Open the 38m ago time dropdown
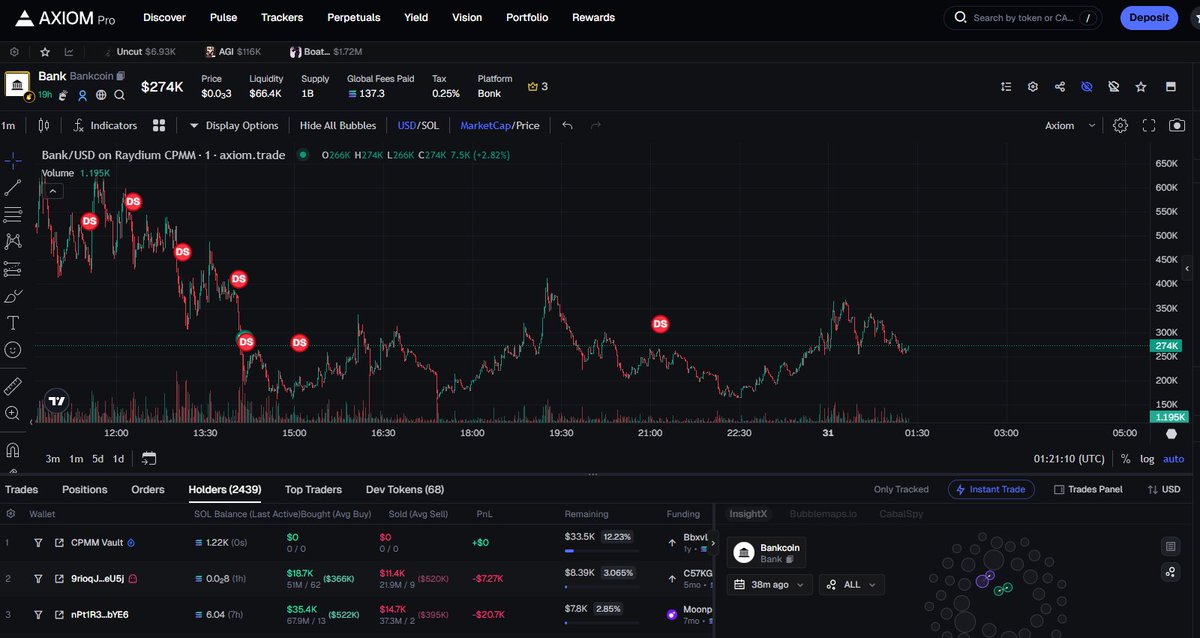The height and width of the screenshot is (638, 1200). coord(770,585)
